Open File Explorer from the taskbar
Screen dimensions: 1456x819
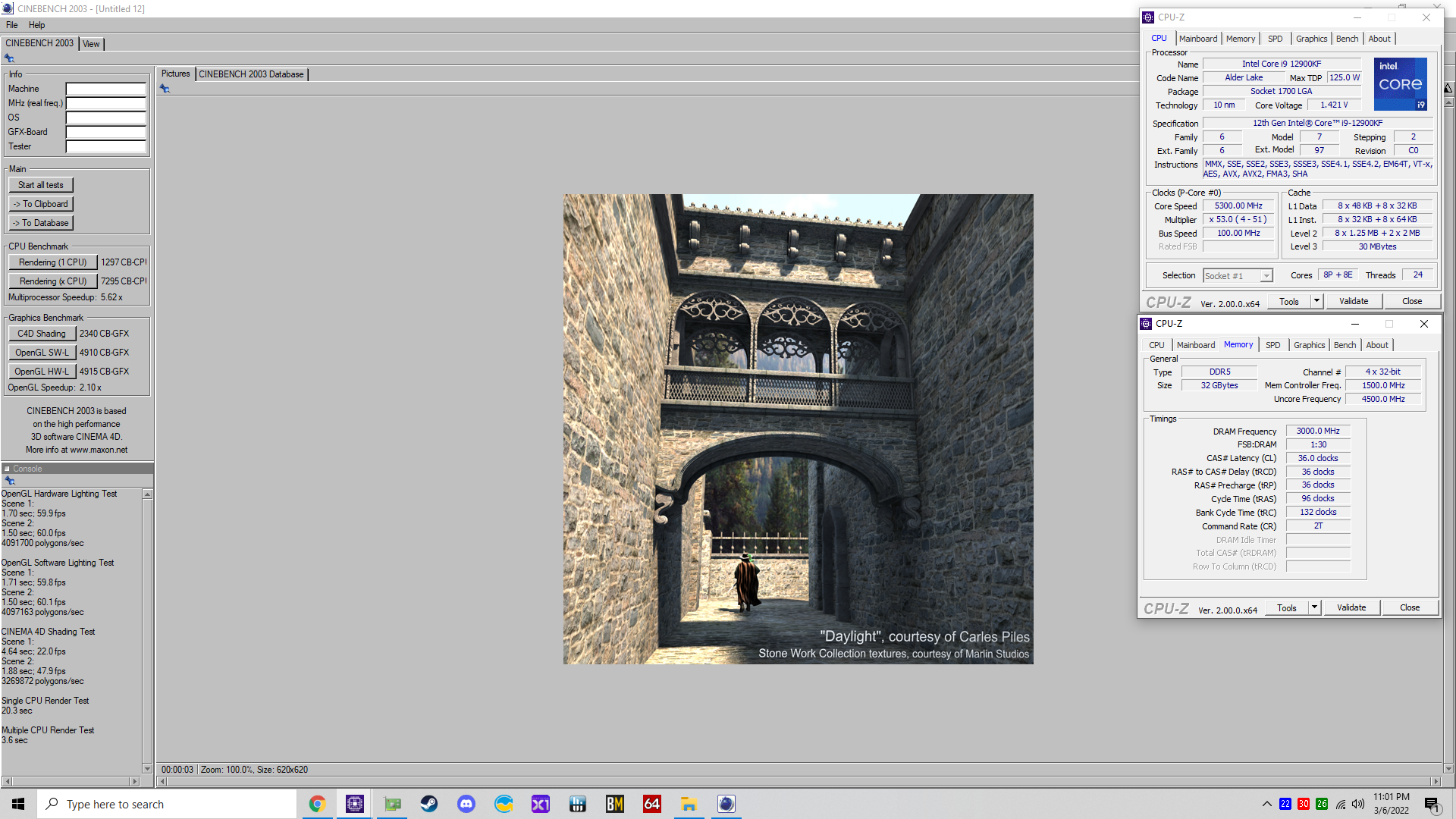click(x=689, y=804)
